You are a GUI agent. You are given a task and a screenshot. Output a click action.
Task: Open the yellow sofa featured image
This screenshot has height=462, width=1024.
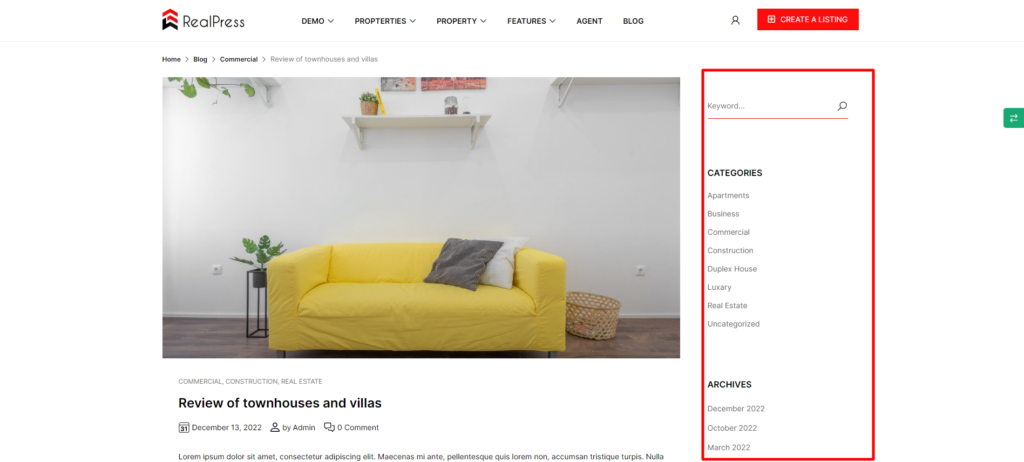(421, 218)
